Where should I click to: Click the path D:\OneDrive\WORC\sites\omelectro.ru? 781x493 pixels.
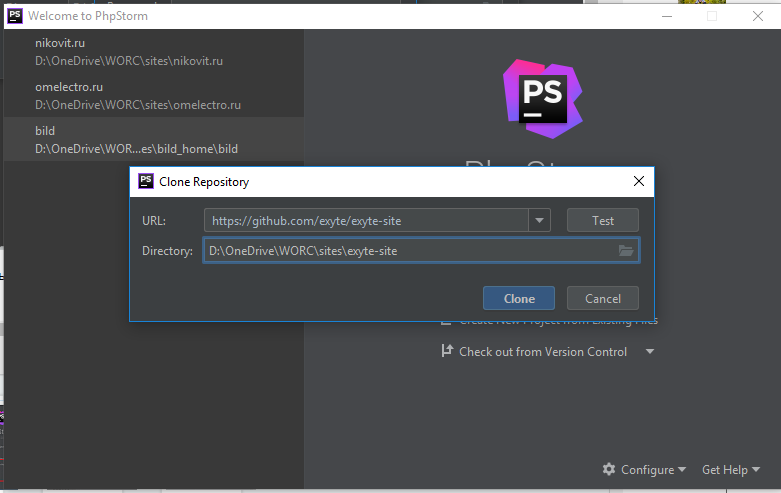pyautogui.click(x=138, y=105)
